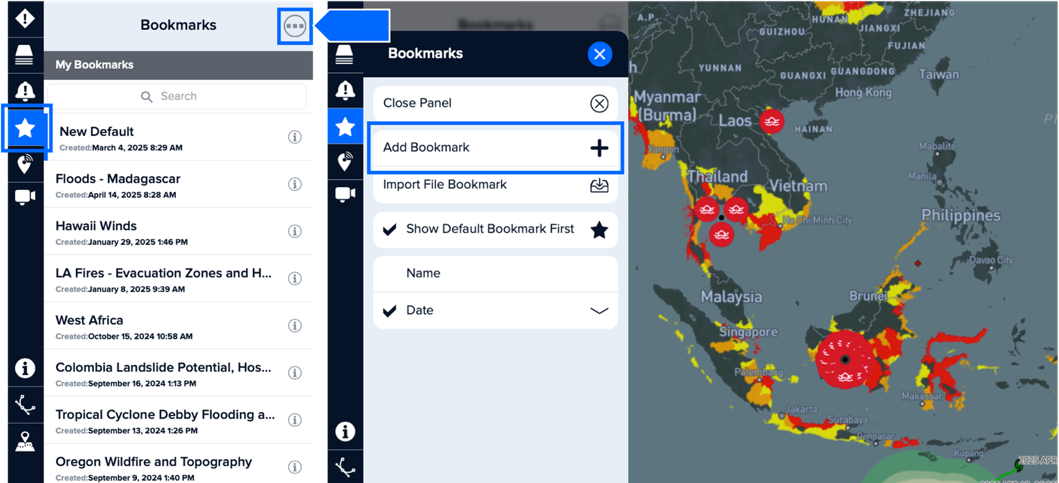
Task: Select star icon in sidebar beside bookmark options menu
Action: tap(345, 126)
